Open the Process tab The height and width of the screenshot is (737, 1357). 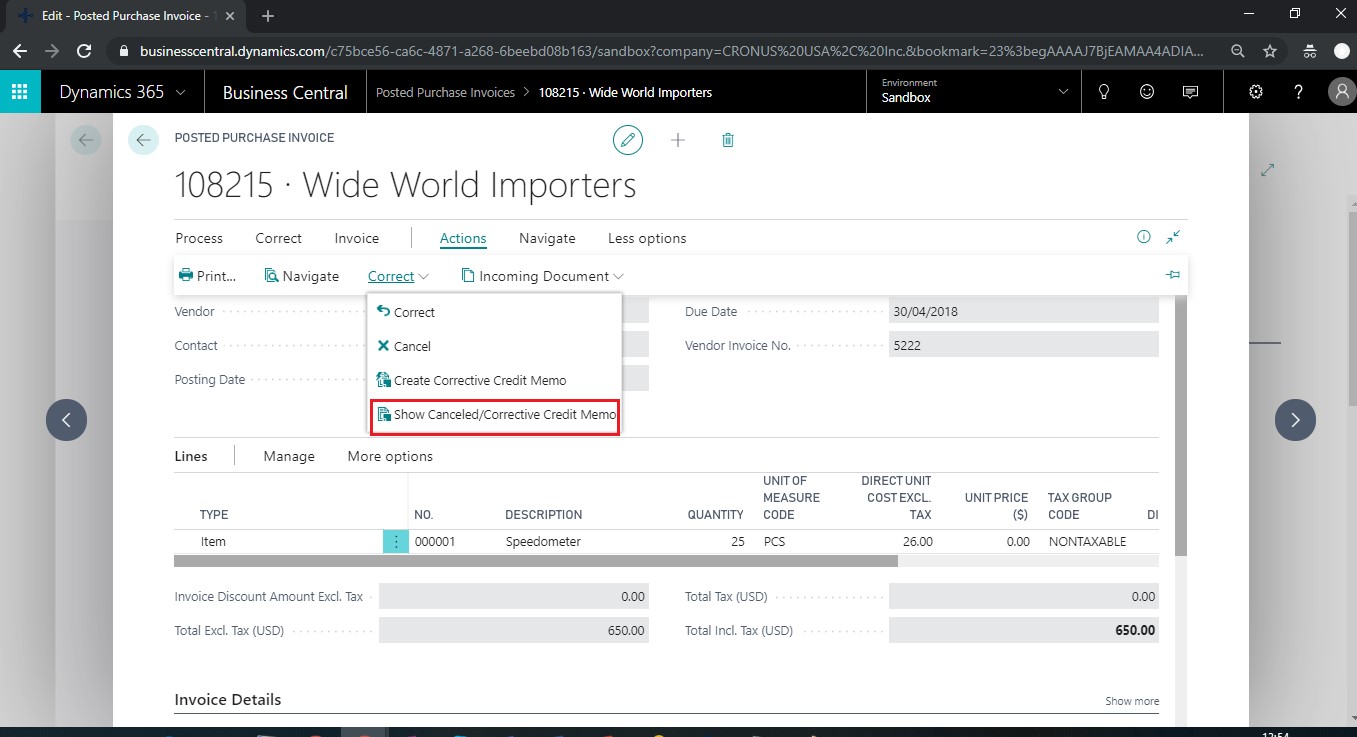pyautogui.click(x=199, y=238)
